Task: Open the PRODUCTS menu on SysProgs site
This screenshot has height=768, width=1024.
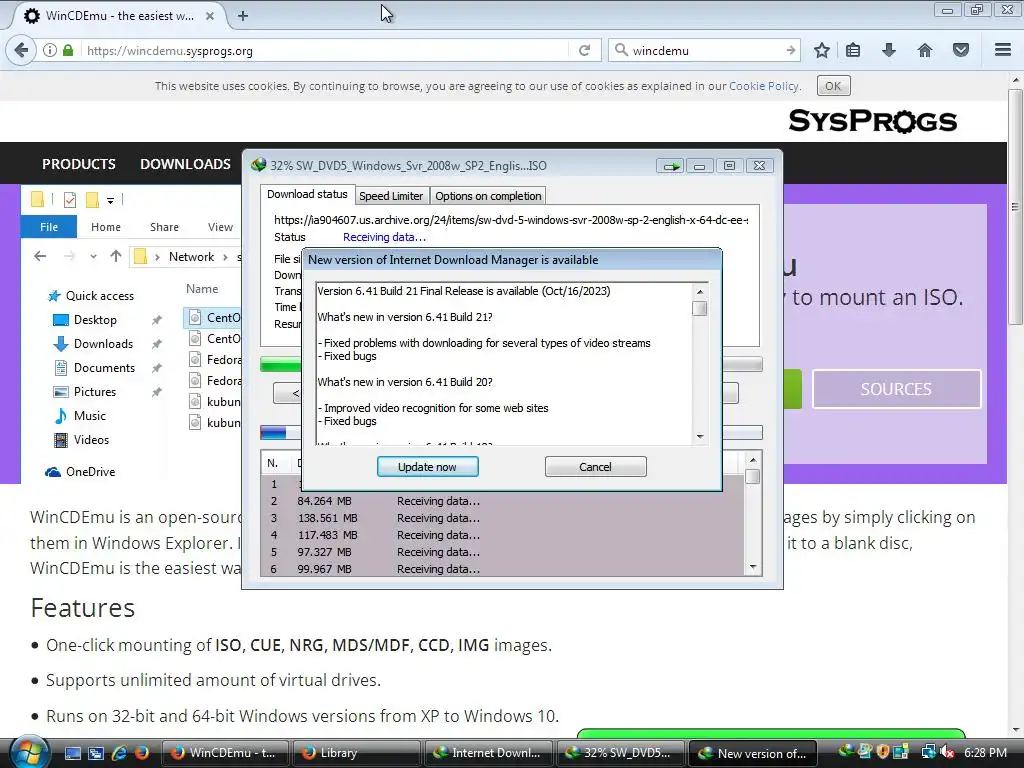Action: tap(79, 164)
